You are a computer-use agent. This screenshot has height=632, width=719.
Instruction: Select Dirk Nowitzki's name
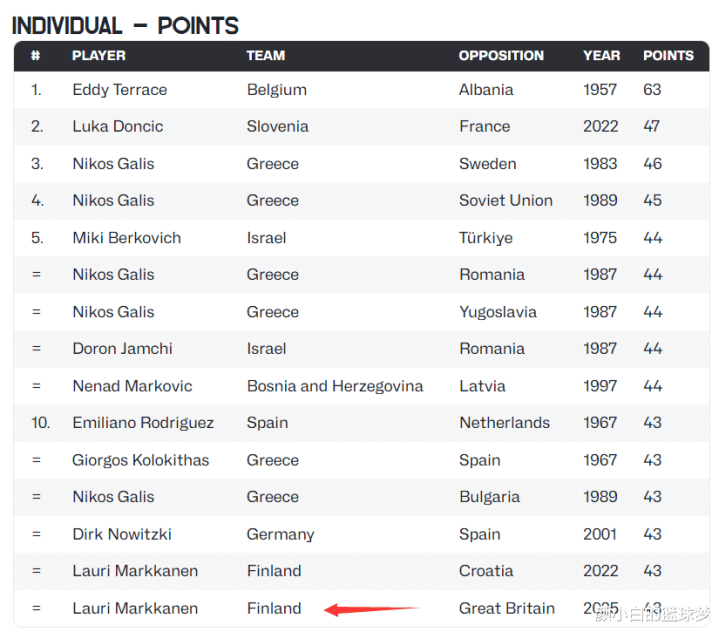[x=122, y=534]
